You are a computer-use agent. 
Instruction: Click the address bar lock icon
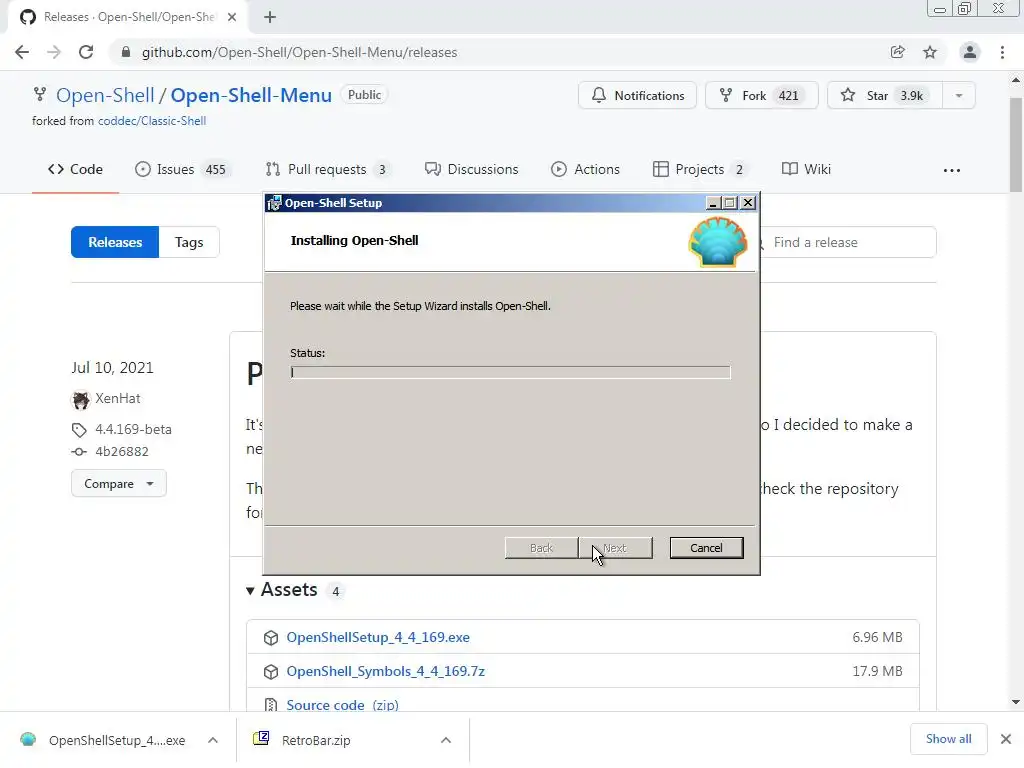[126, 52]
